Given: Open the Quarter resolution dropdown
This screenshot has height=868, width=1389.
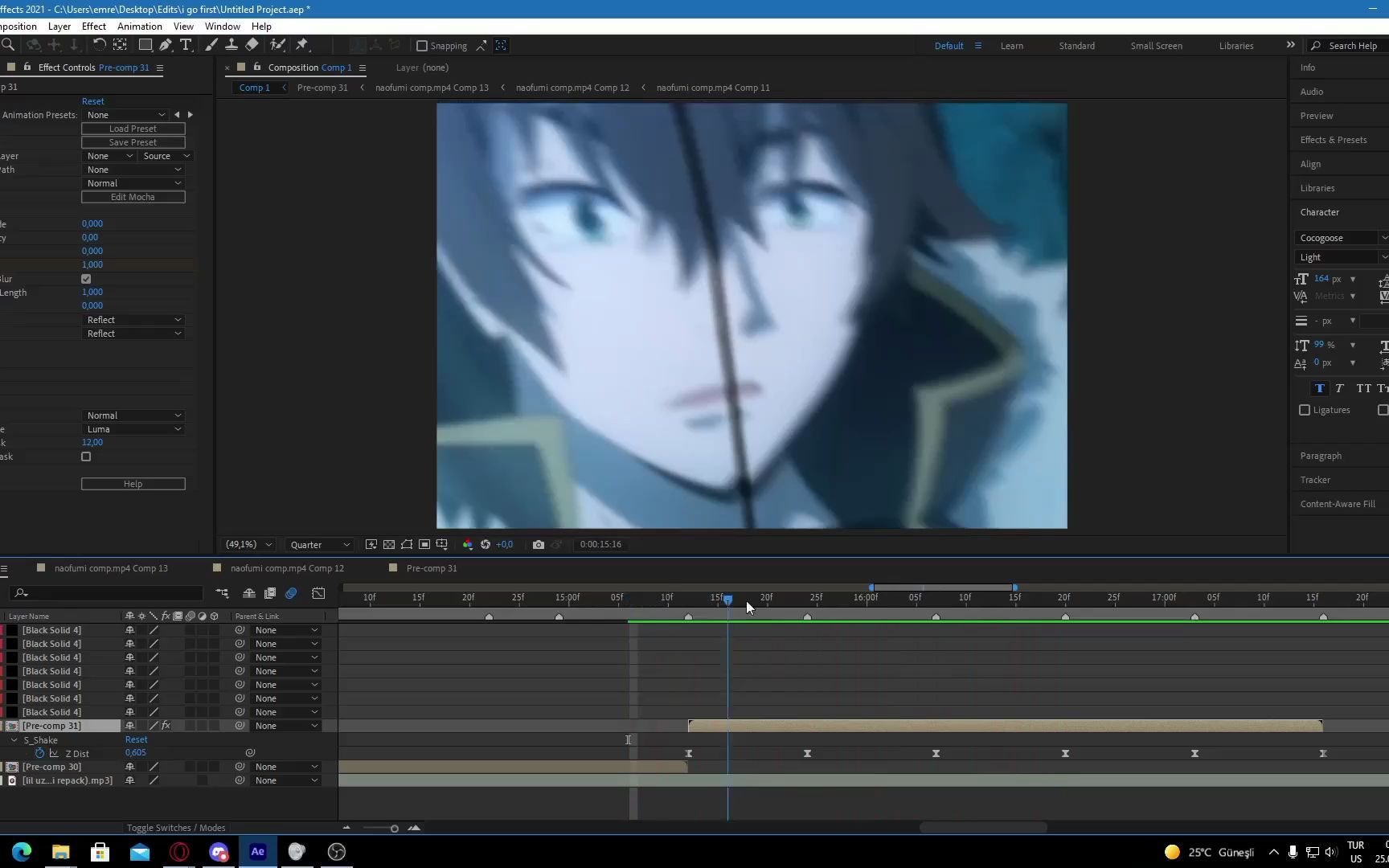Looking at the screenshot, I should click(319, 545).
